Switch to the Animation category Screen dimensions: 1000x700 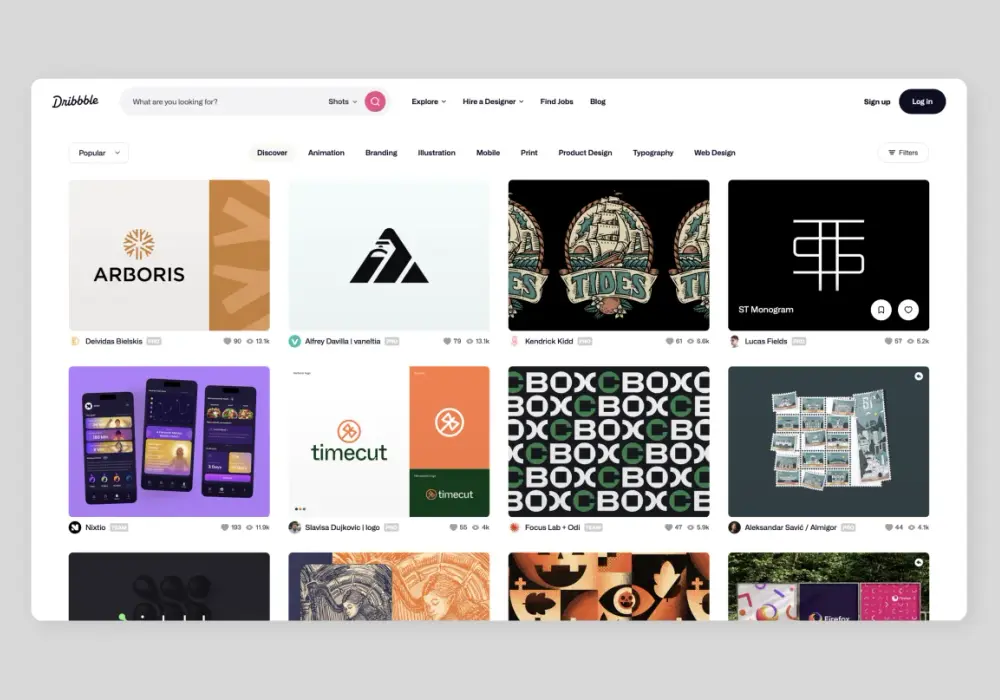[x=326, y=153]
